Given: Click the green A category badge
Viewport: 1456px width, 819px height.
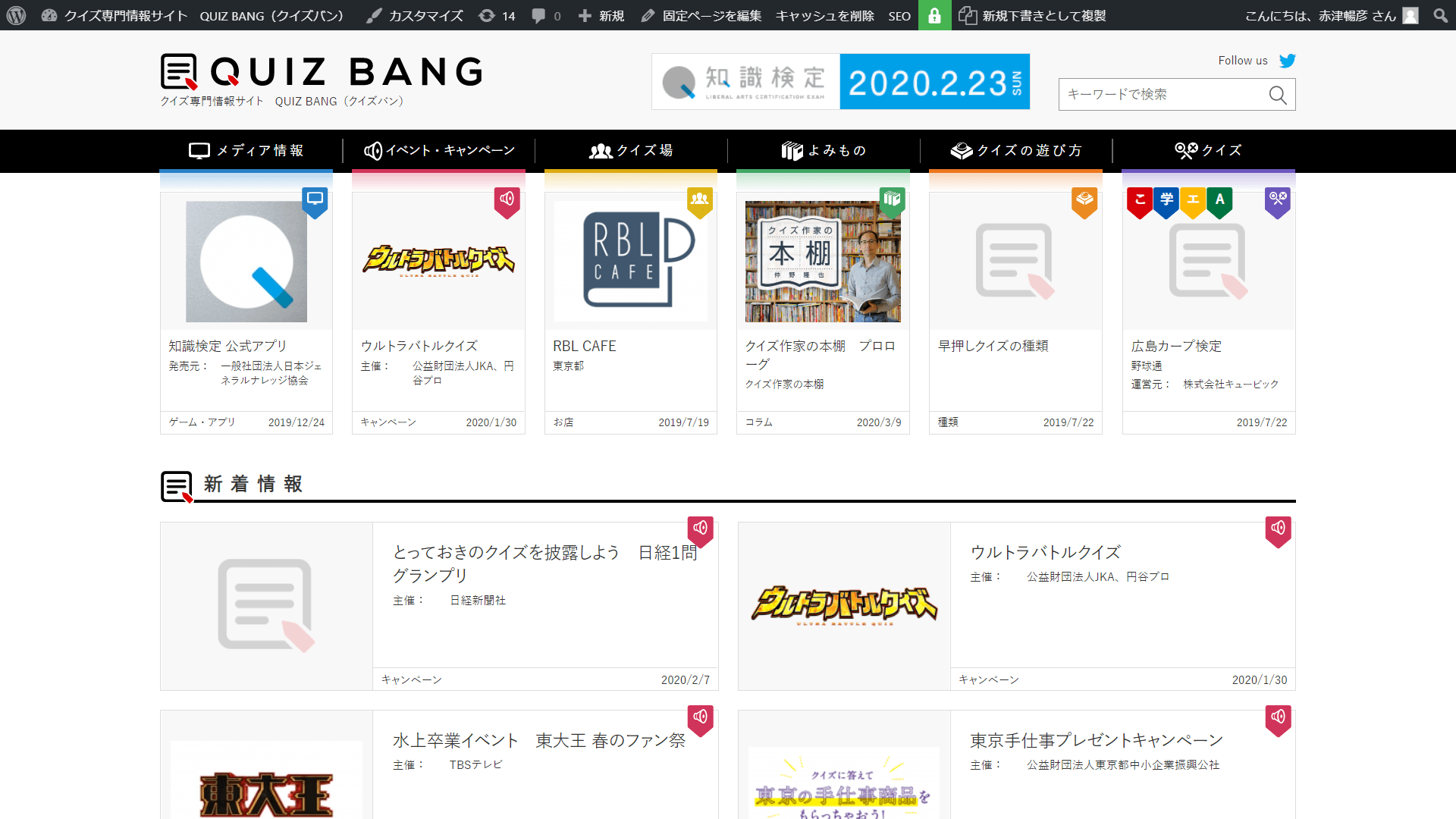Looking at the screenshot, I should pos(1219,201).
